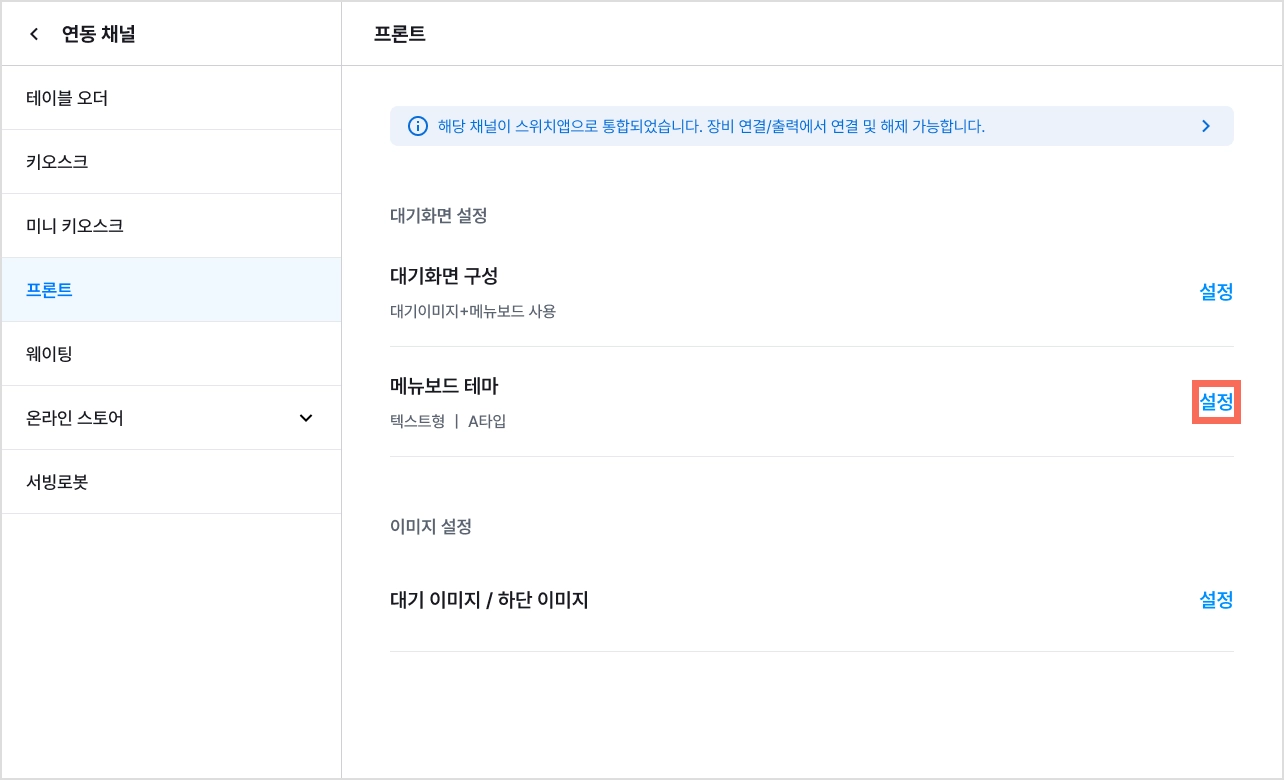Viewport: 1284px width, 780px height.
Task: Select 테이블 오더 in the sidebar
Action: click(x=171, y=98)
